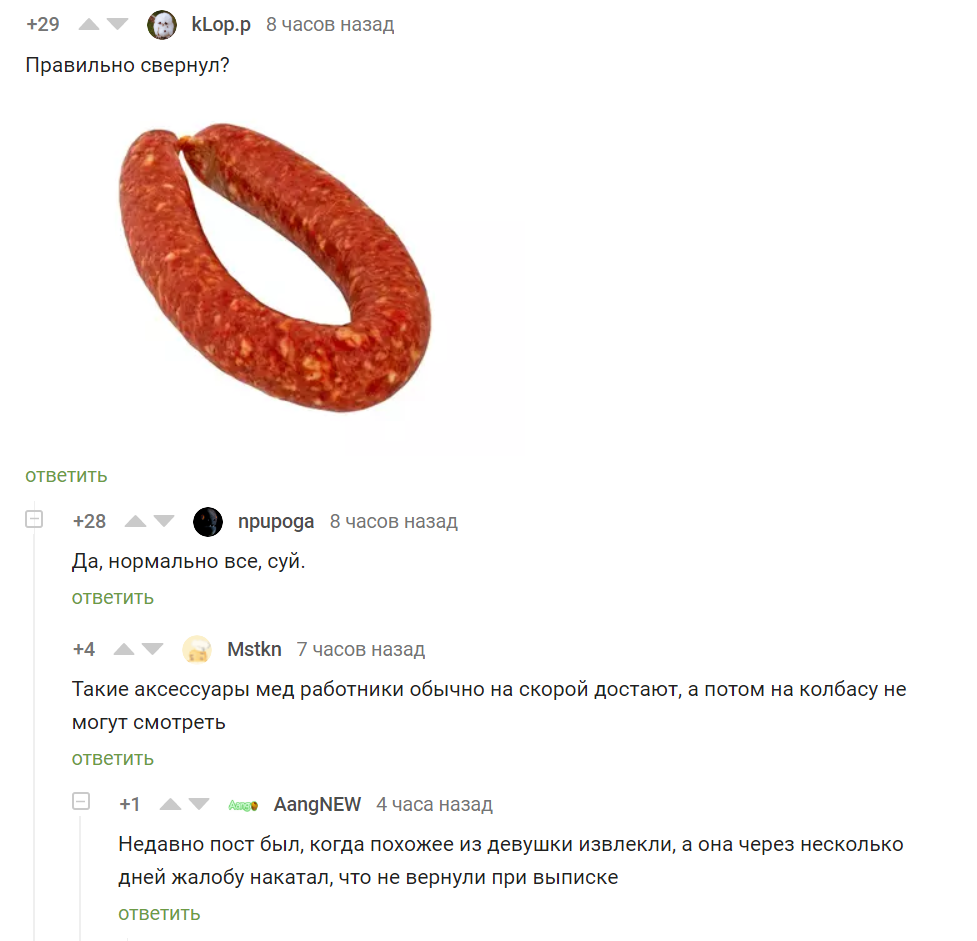Reply to kLop.p's sausage comment

[x=66, y=475]
